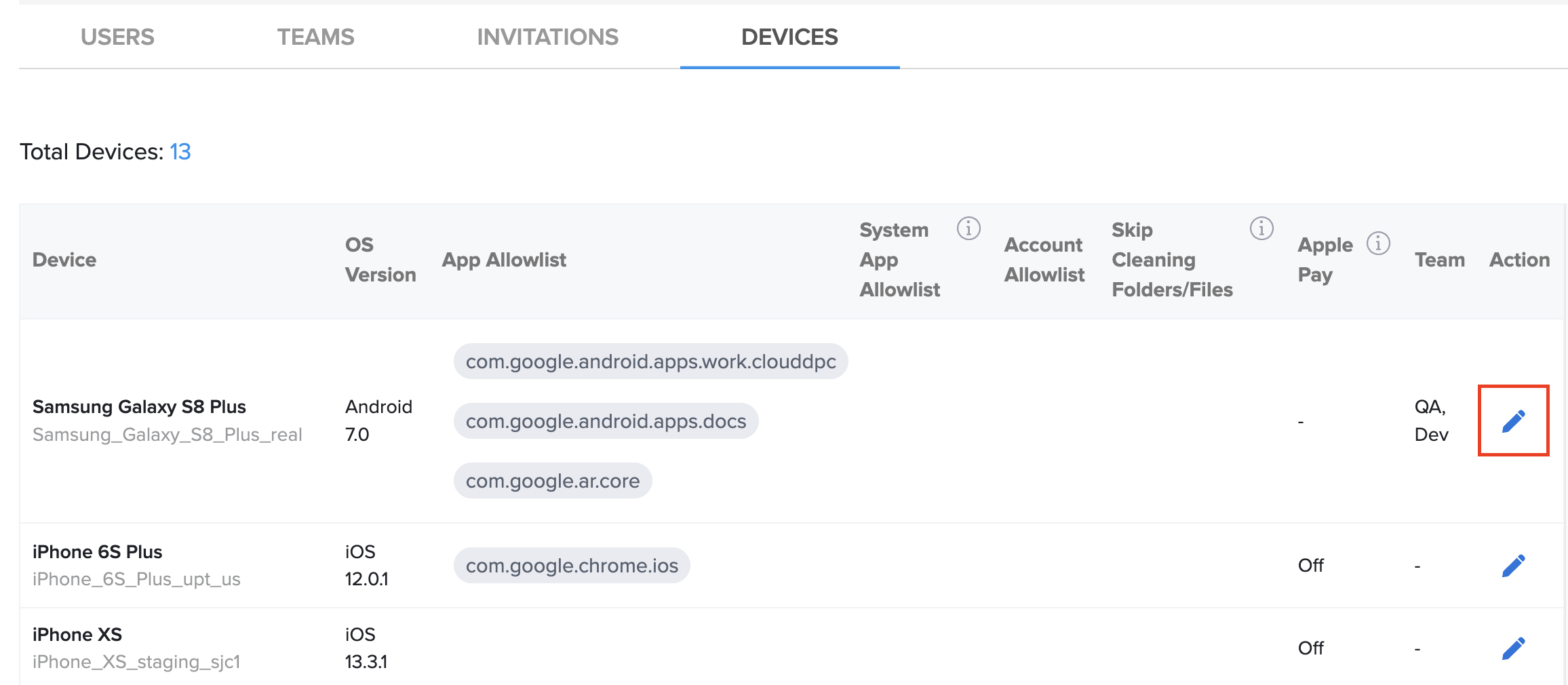Select the com.google.android.apps.docs chip
Image resolution: width=1568 pixels, height=685 pixels.
tap(606, 420)
